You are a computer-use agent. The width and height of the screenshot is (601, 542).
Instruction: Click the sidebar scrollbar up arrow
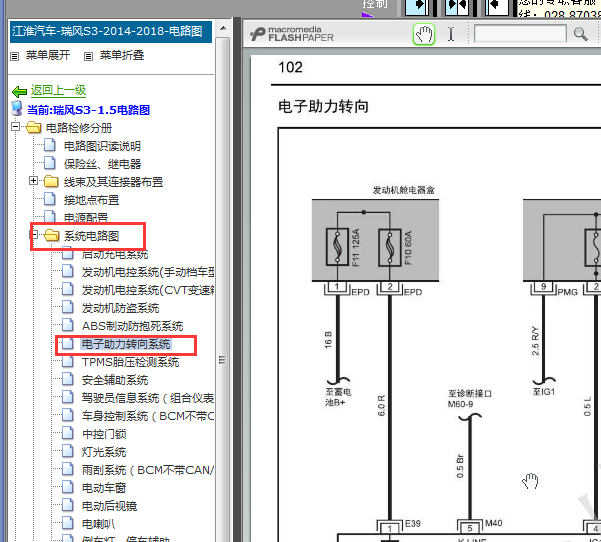[x=223, y=28]
